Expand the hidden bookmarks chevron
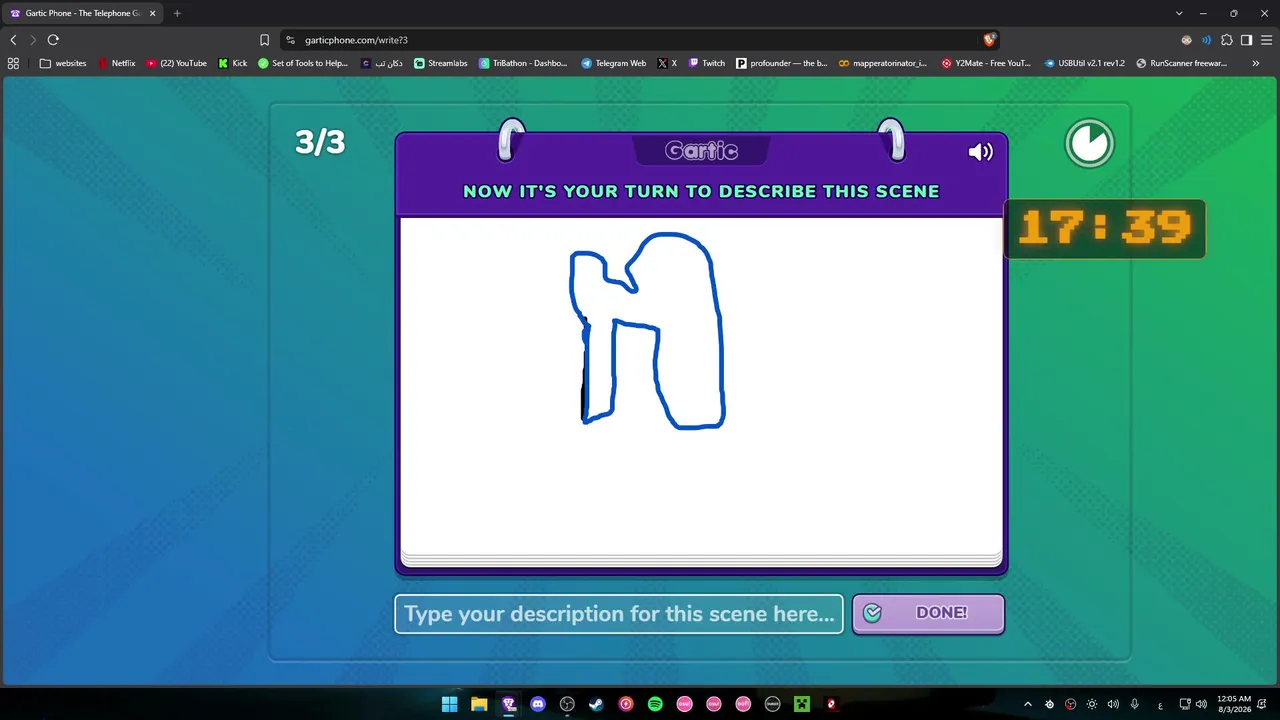 point(1256,63)
